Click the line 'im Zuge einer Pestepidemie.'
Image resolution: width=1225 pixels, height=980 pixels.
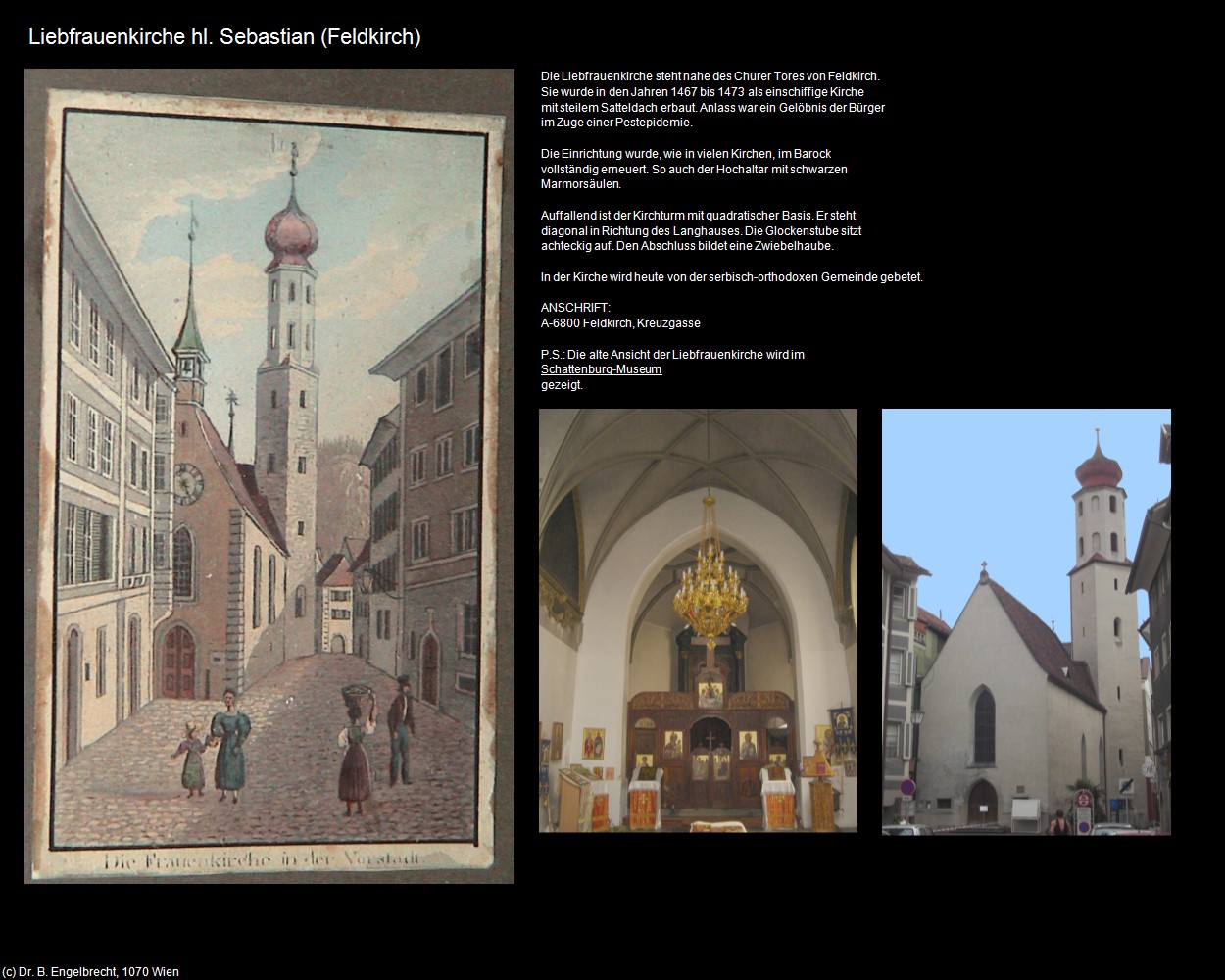(616, 122)
